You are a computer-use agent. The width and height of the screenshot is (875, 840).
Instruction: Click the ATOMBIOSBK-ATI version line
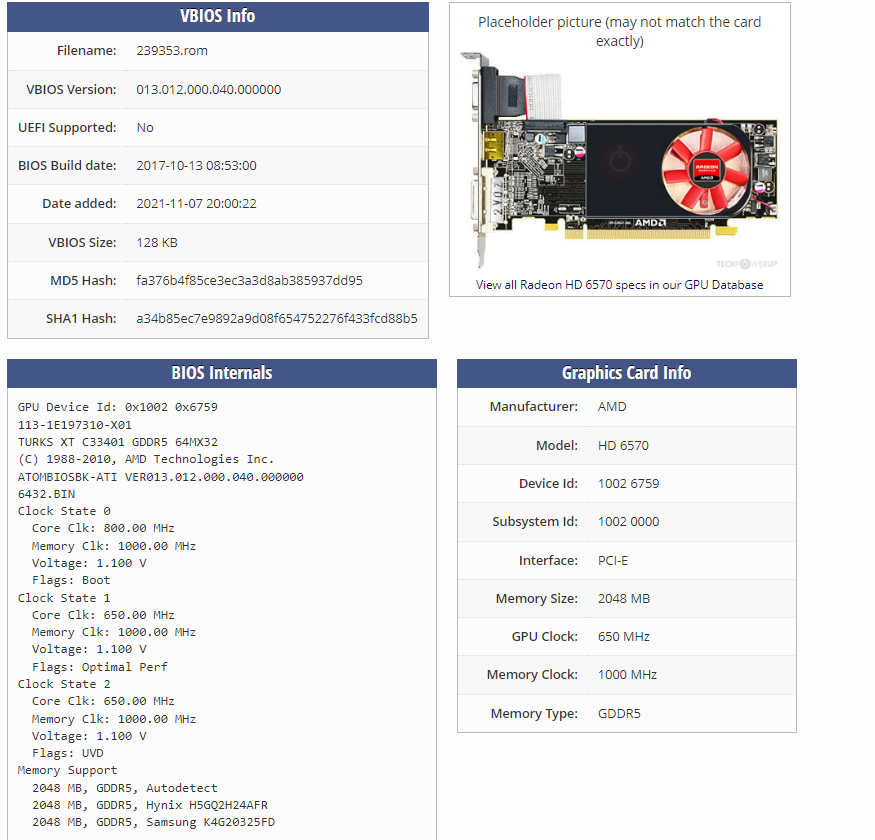pyautogui.click(x=161, y=477)
